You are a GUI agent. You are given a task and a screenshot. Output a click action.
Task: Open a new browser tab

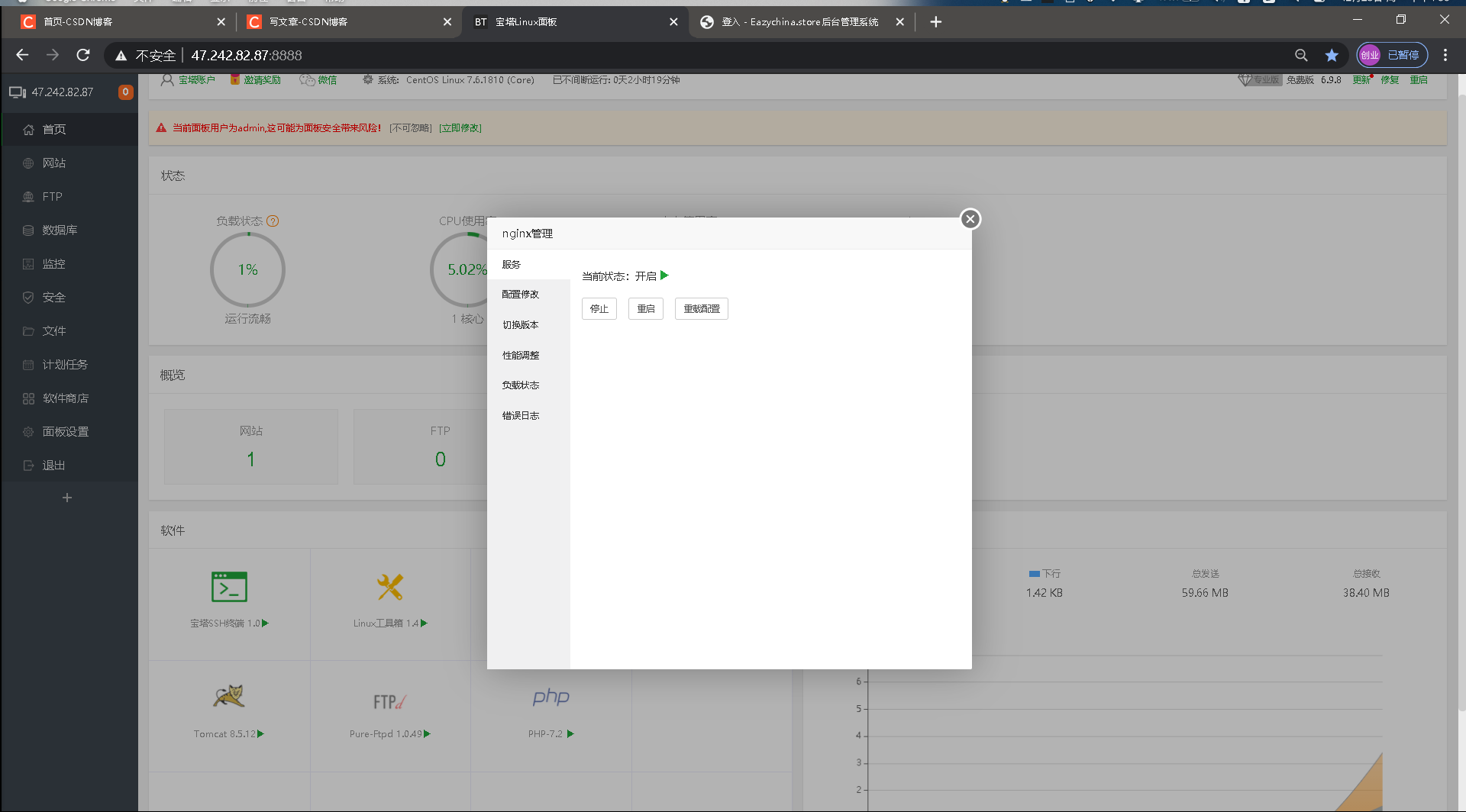point(936,22)
